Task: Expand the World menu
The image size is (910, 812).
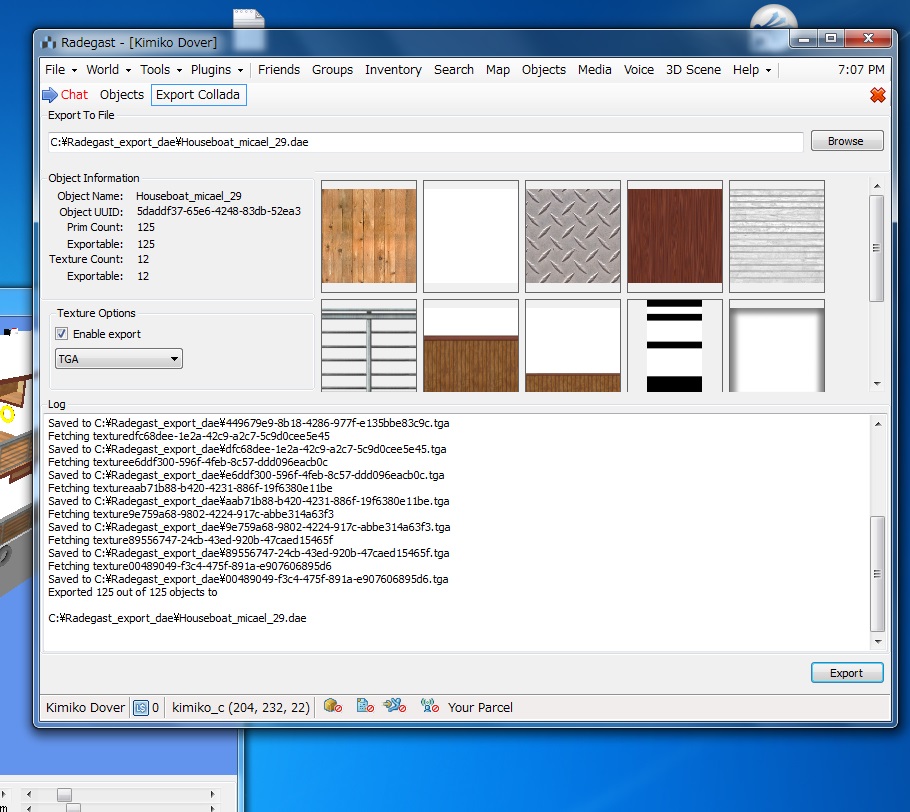Action: pyautogui.click(x=108, y=70)
